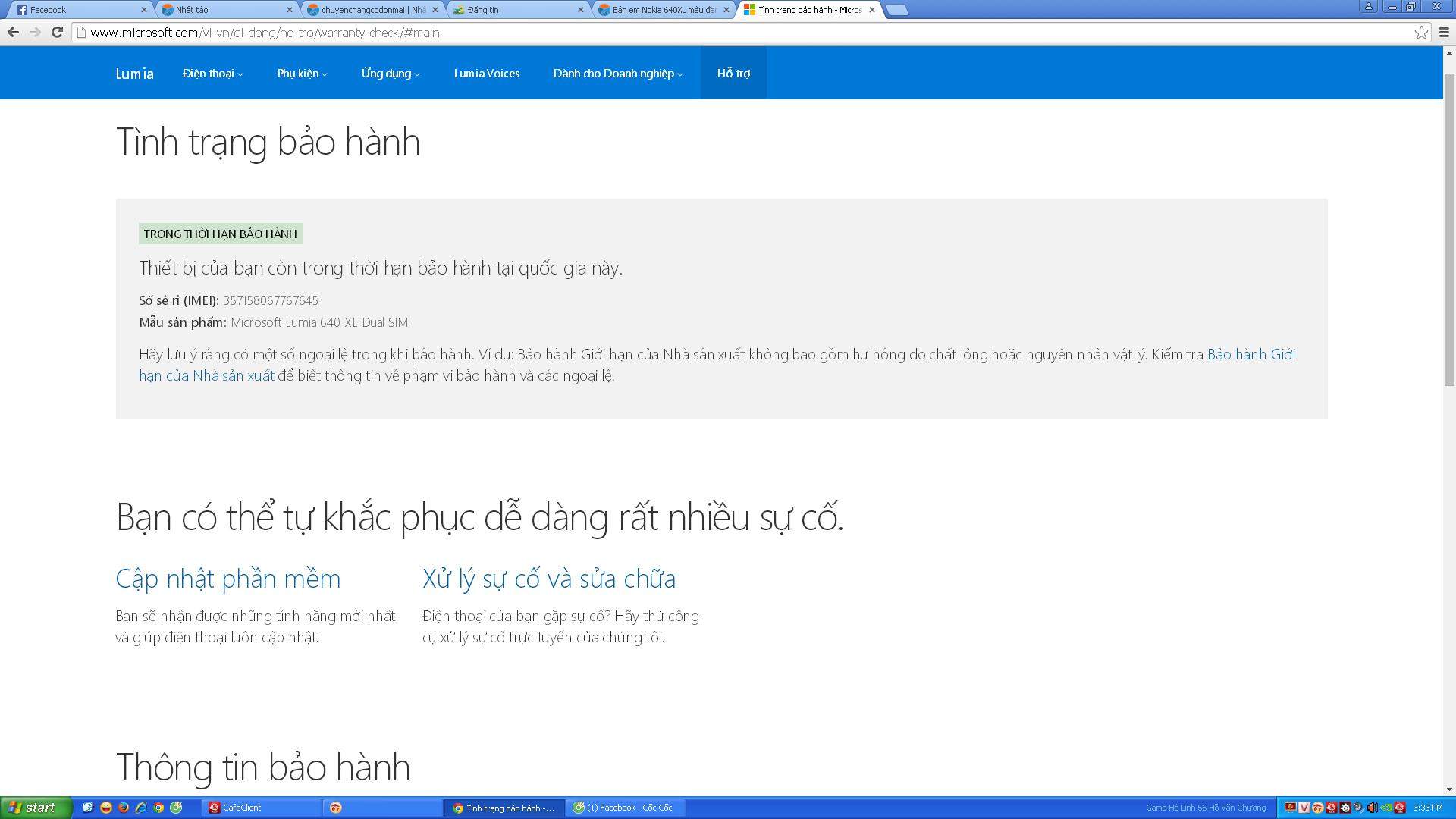Click the scrollbar up arrow
Viewport: 1456px width, 819px height.
[x=1449, y=52]
